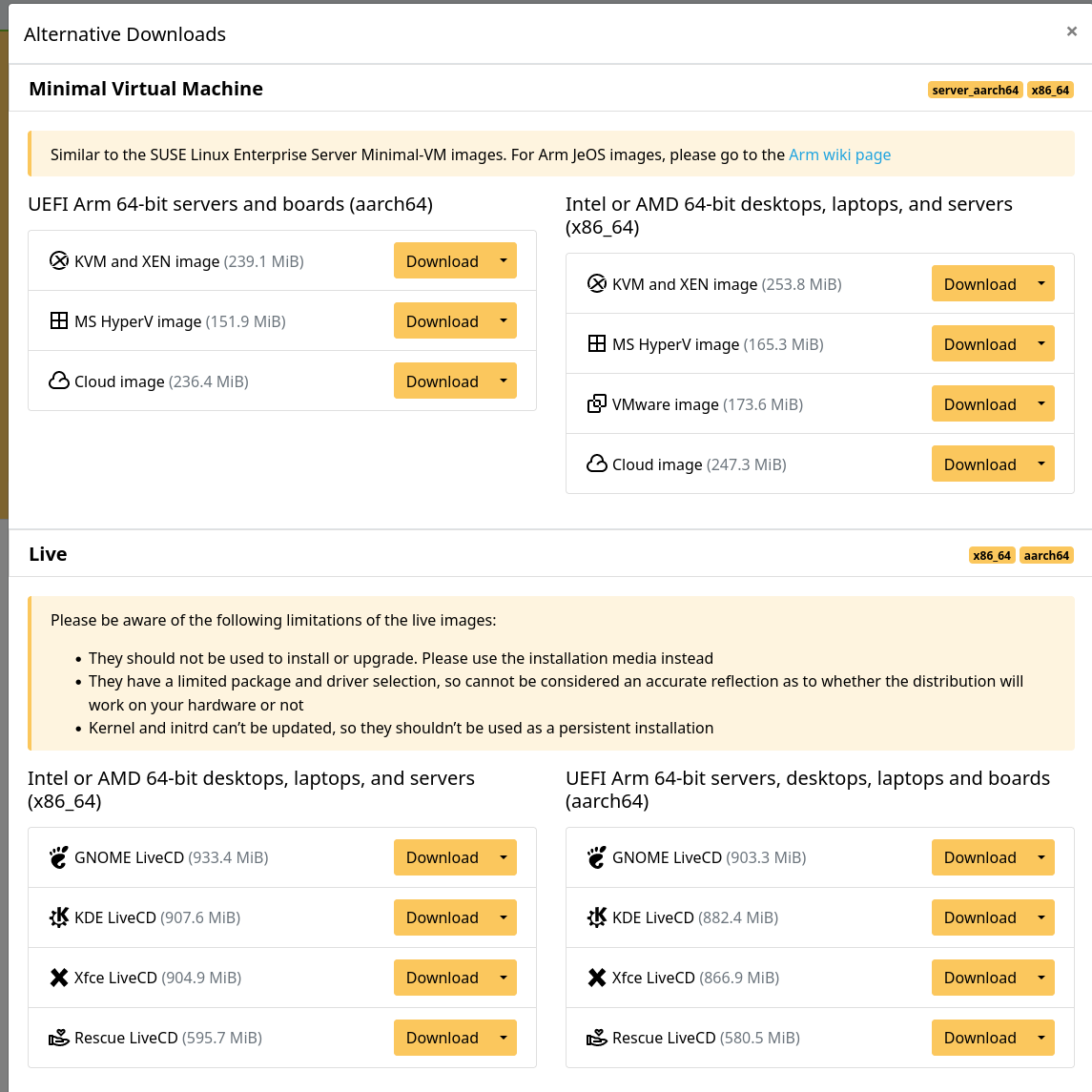Download the aarch64 MS HyperV image

point(443,321)
